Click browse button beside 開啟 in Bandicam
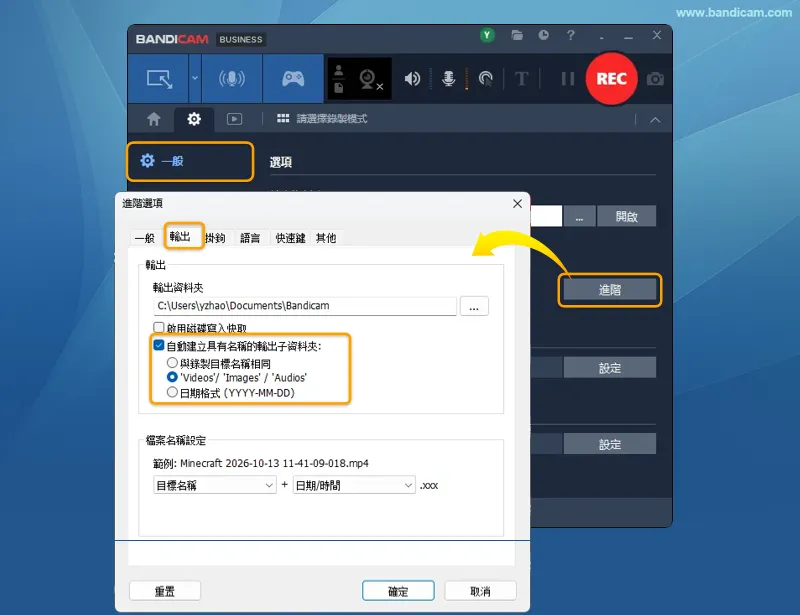Image resolution: width=800 pixels, height=615 pixels. coord(579,216)
